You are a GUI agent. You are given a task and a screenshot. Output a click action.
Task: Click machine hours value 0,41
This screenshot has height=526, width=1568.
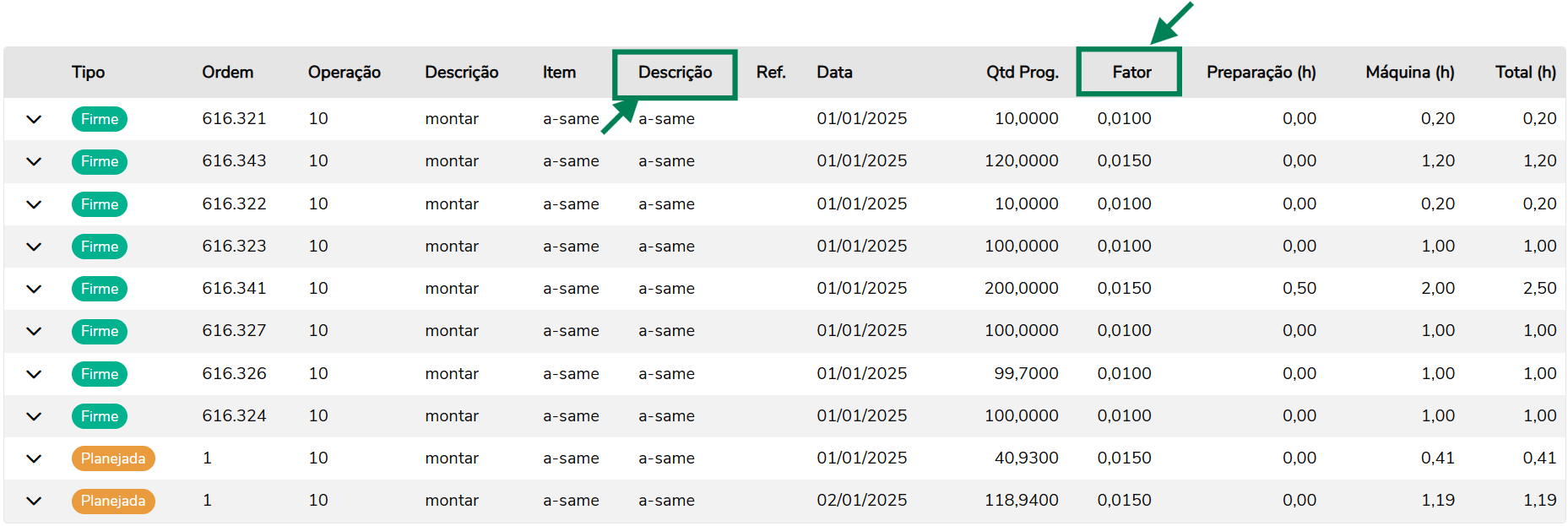coord(1438,458)
